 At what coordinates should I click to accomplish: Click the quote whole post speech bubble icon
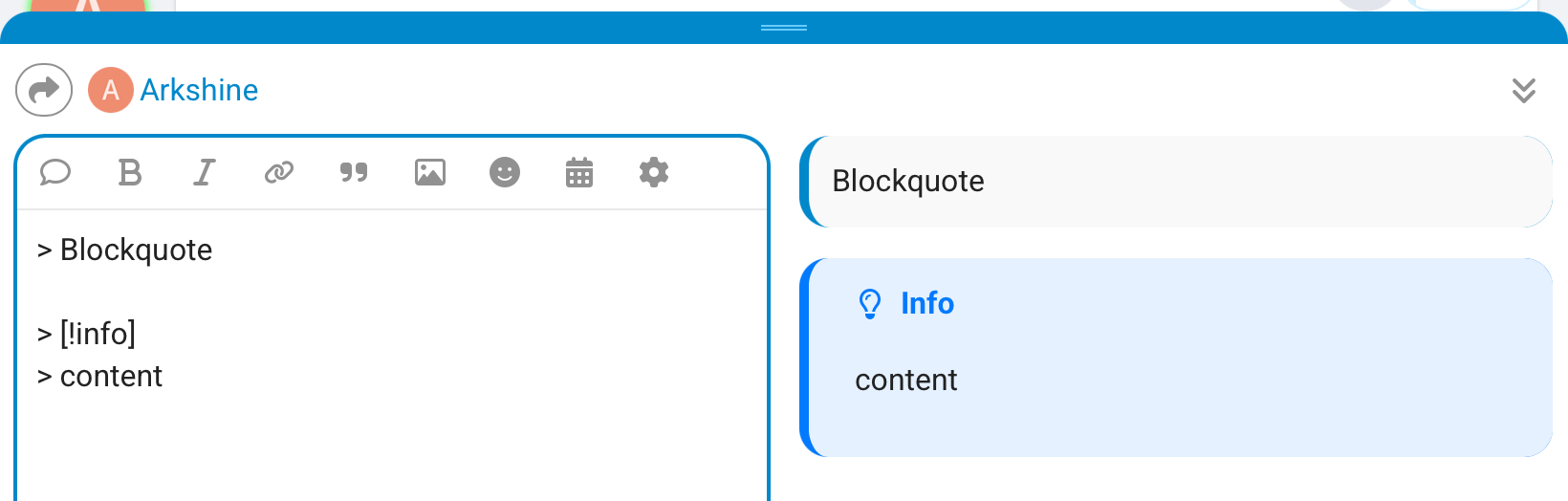pos(55,173)
